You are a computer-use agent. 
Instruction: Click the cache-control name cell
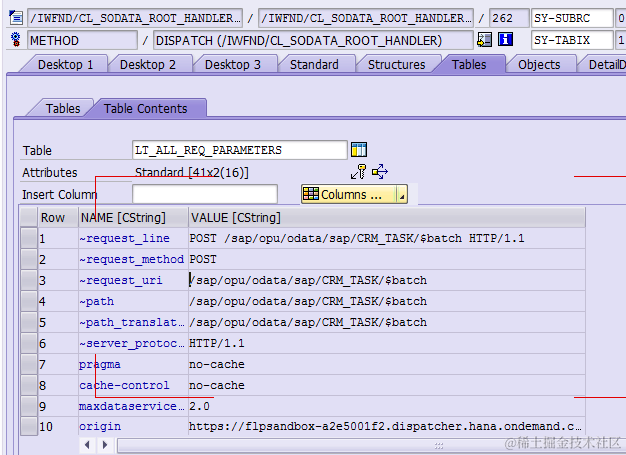[133, 385]
